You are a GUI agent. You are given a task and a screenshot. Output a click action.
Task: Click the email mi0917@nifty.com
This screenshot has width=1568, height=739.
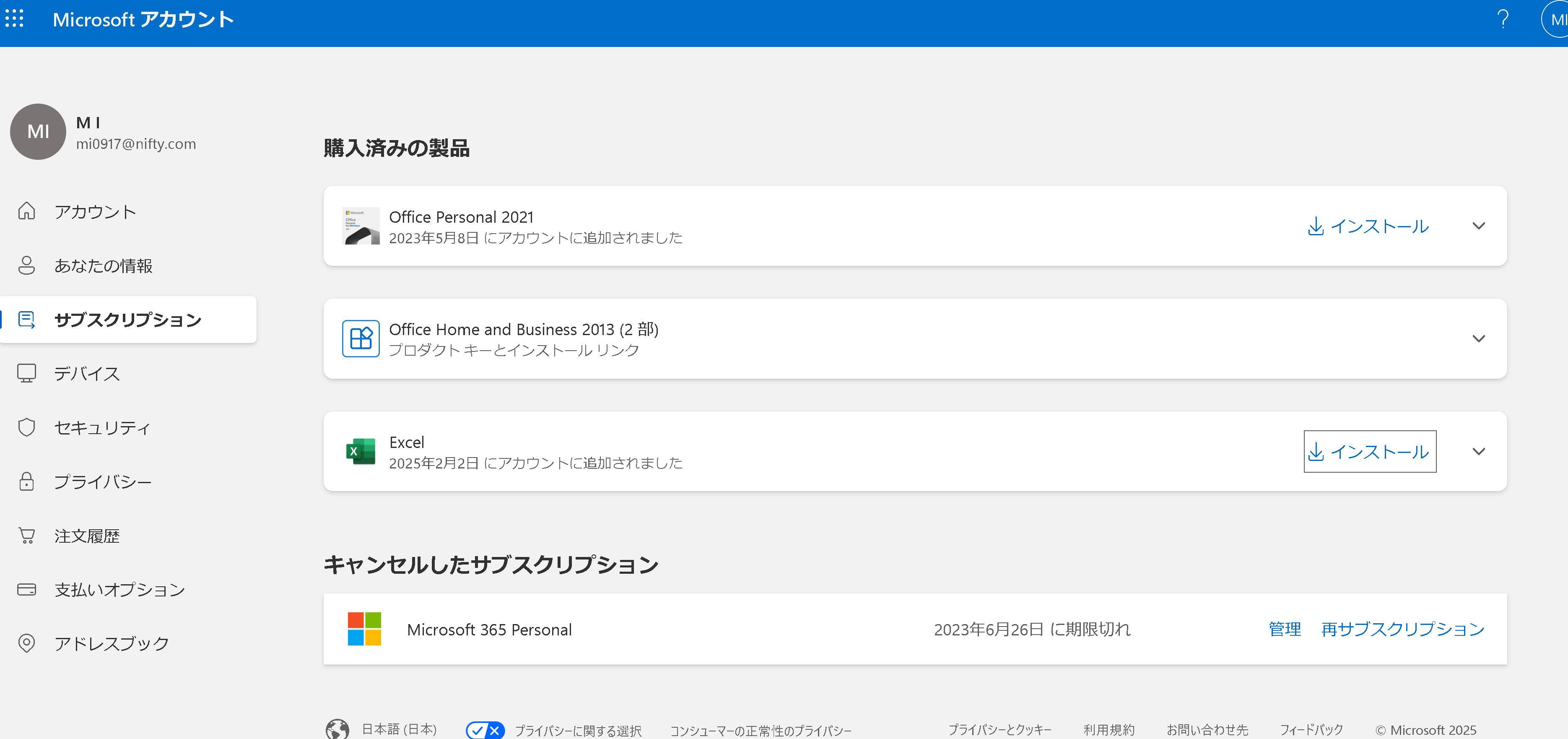tap(136, 144)
